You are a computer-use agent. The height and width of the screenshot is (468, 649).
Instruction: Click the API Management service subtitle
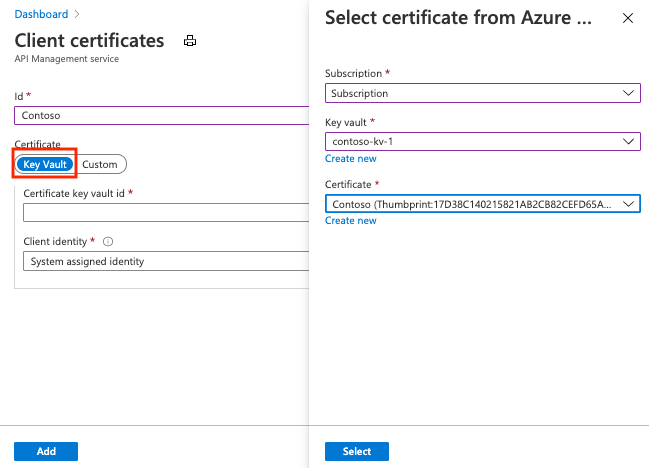pos(66,59)
